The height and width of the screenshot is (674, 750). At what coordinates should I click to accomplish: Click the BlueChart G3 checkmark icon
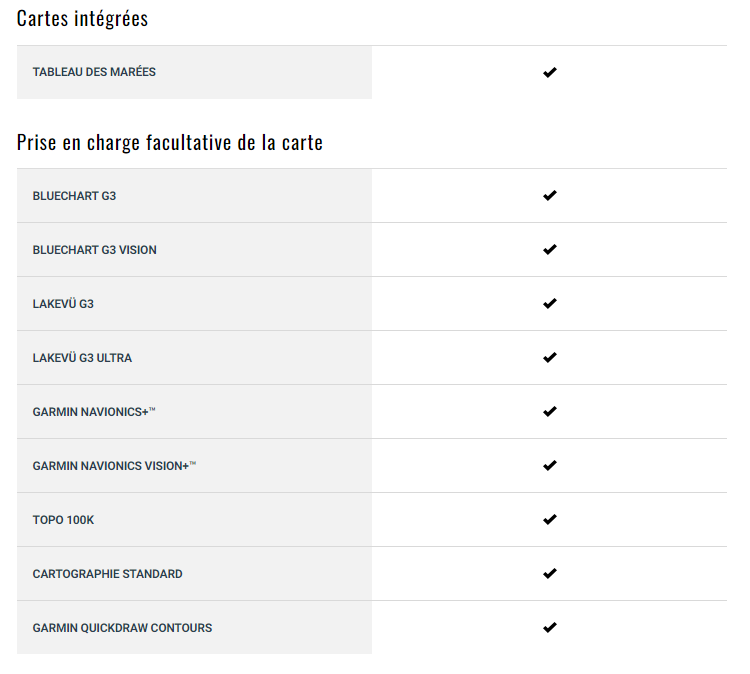(550, 195)
